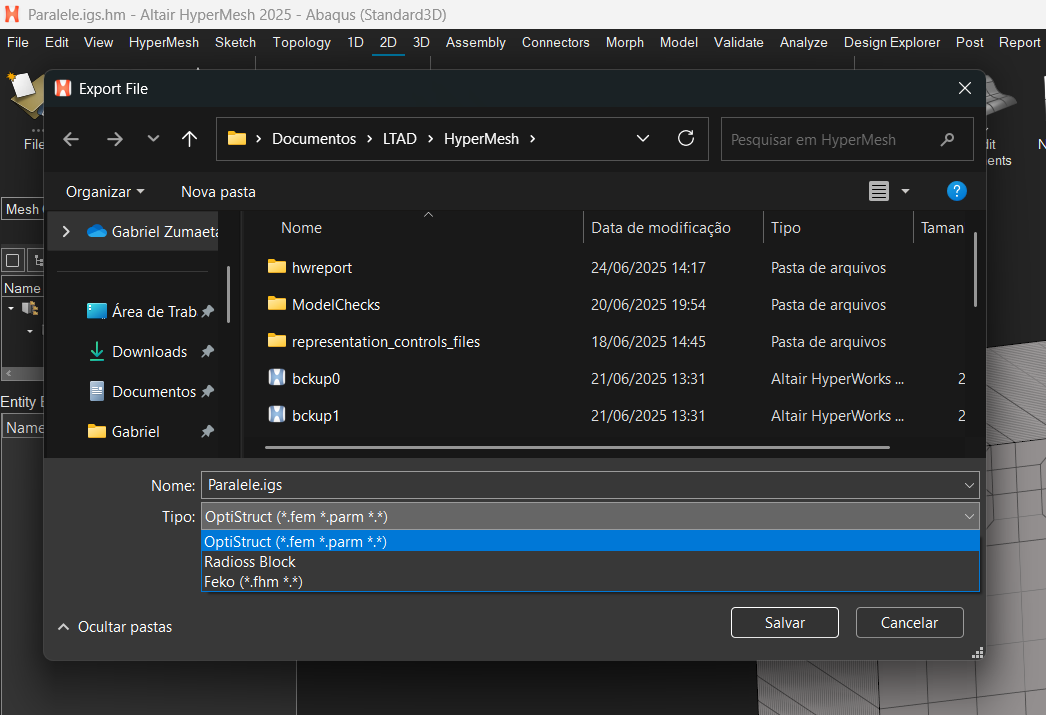Image resolution: width=1046 pixels, height=715 pixels.
Task: Click the vertical scrollbar of file list
Action: 975,269
